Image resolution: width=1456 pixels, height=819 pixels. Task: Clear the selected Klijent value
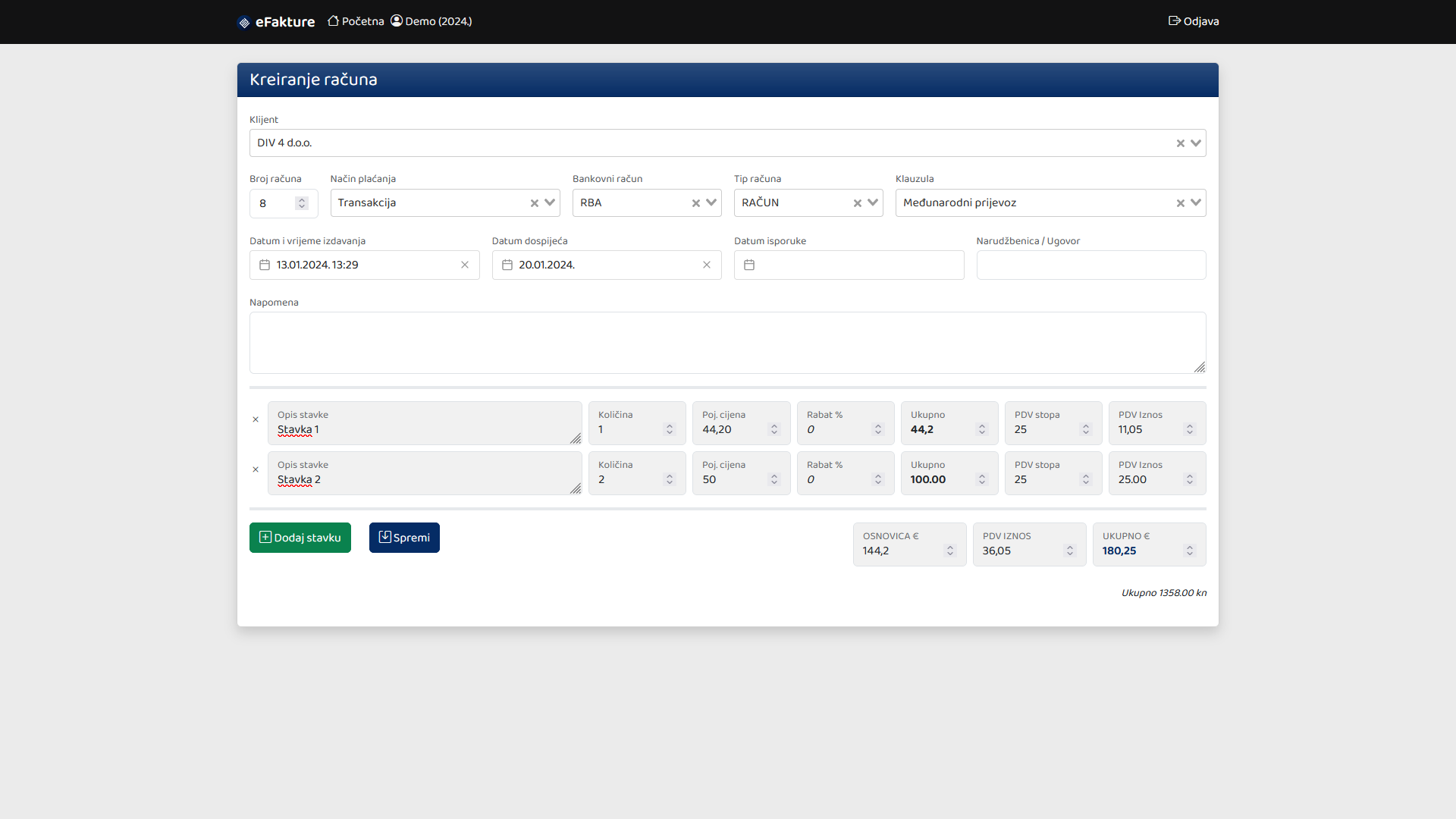point(1180,143)
